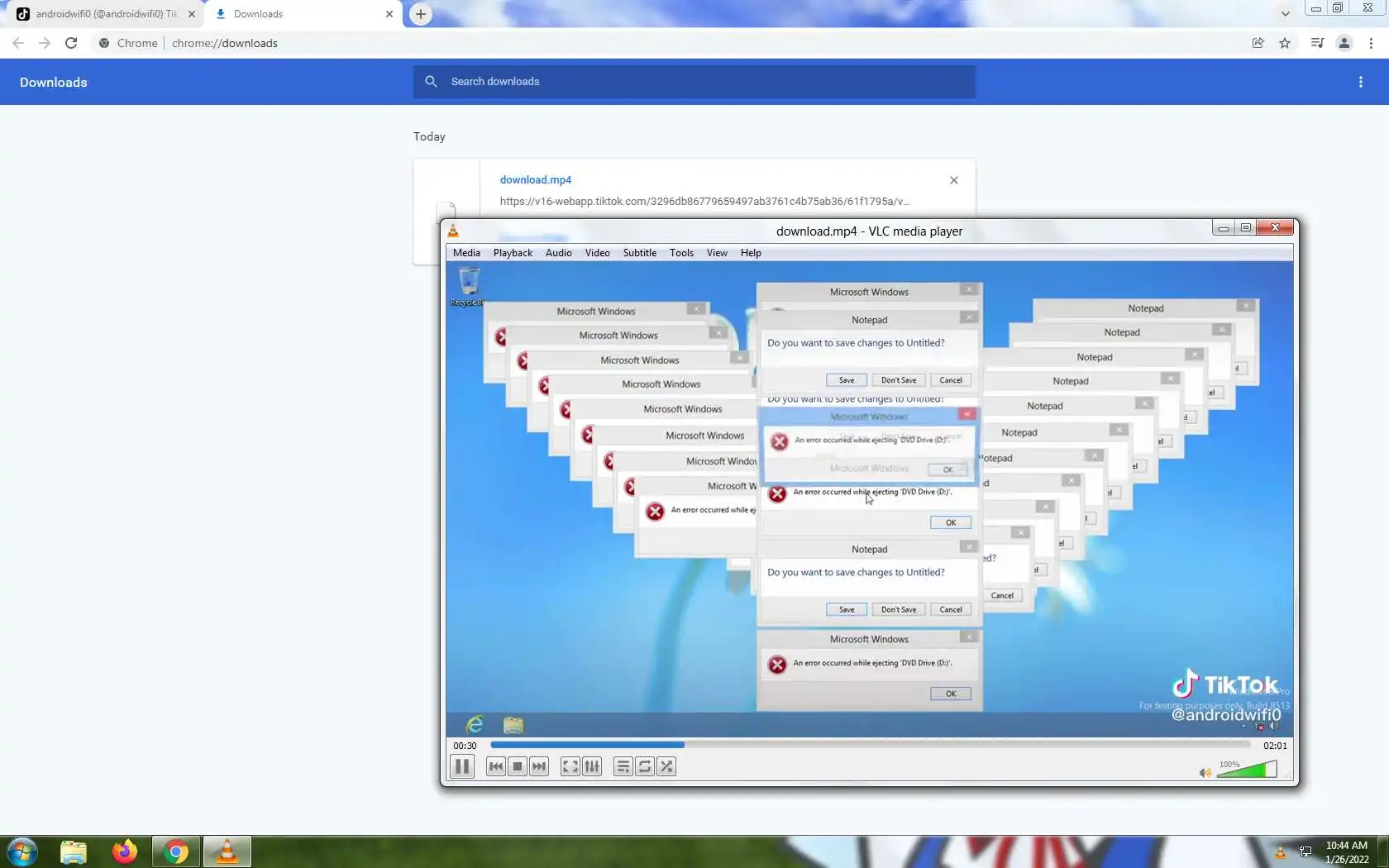Close the androidwifi0 TikTok tab

click(192, 14)
